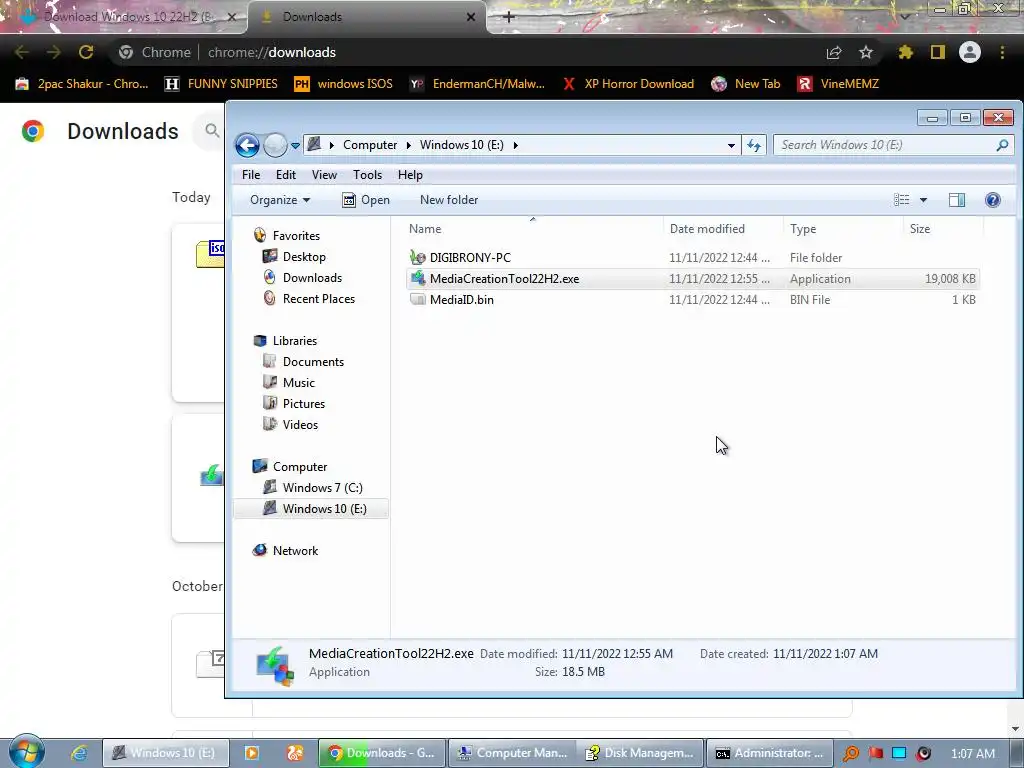The height and width of the screenshot is (768, 1024).
Task: Change view with the Explorer view icon
Action: [x=901, y=200]
